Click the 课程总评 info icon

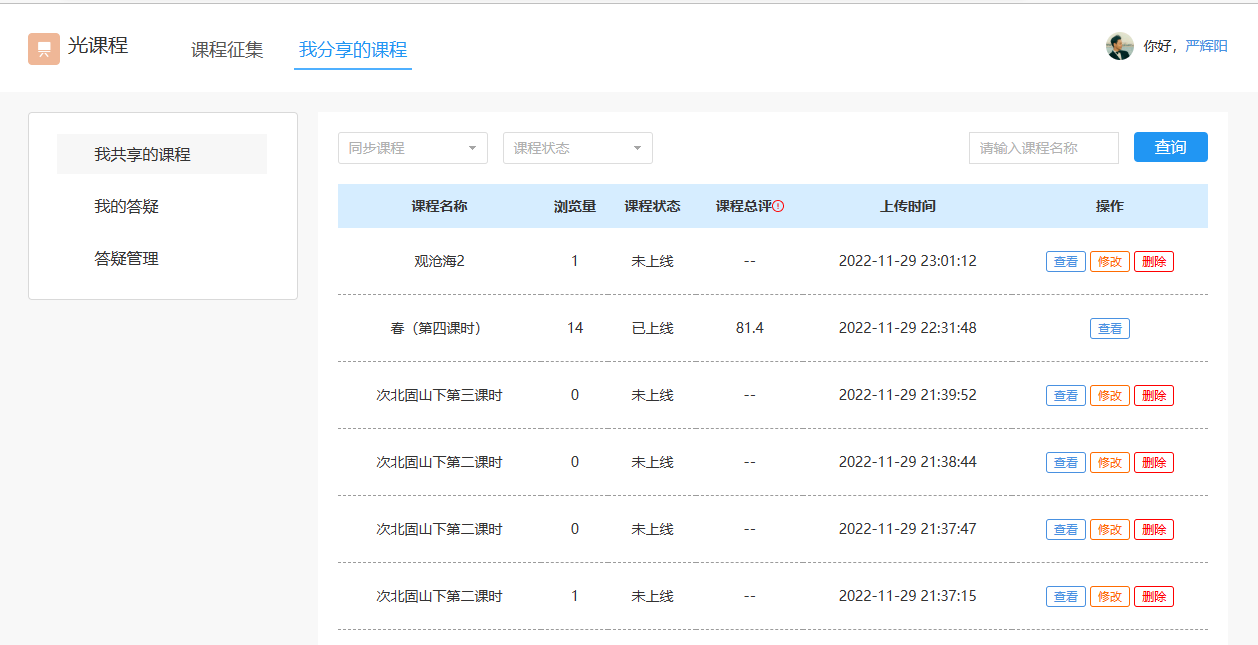(x=778, y=206)
